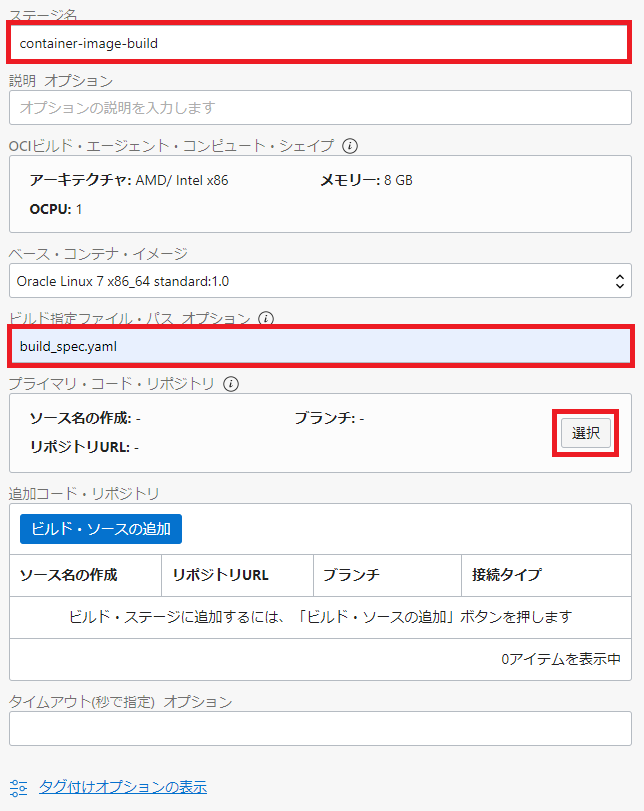Click the sliders icon beside the tagging options link
644x811 pixels.
click(18, 787)
